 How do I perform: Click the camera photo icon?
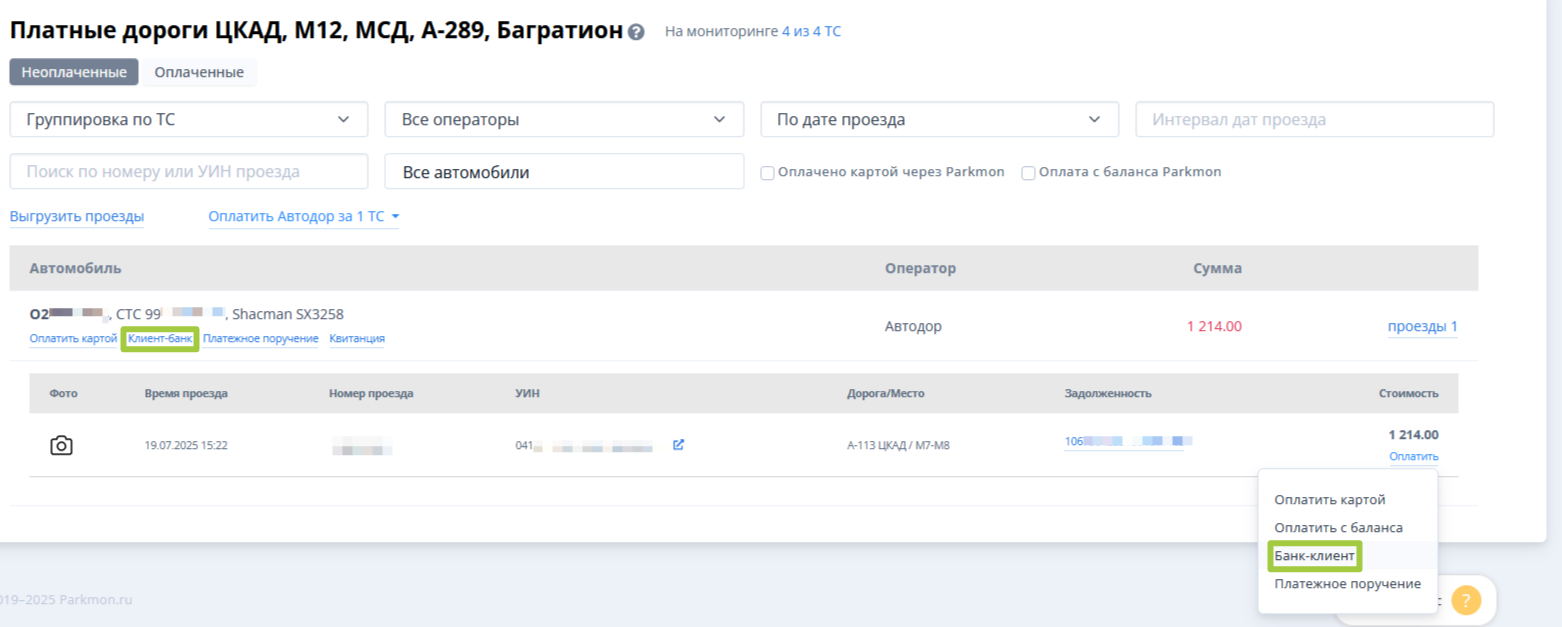coord(61,445)
